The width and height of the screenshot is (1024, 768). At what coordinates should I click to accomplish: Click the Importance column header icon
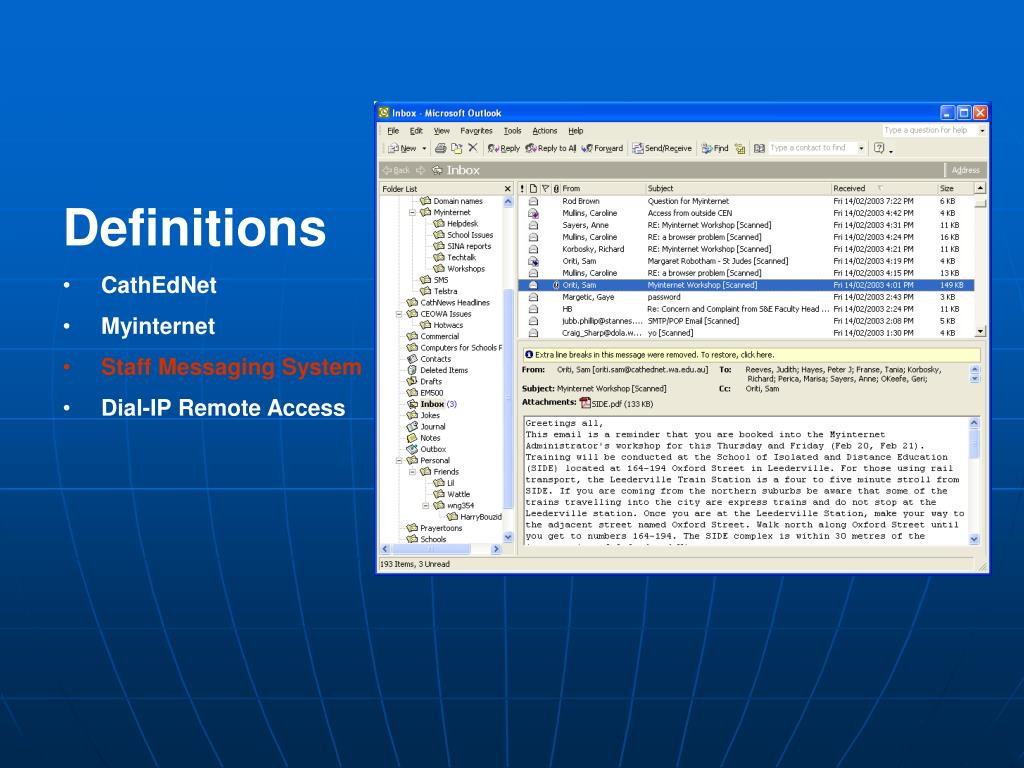pos(522,188)
